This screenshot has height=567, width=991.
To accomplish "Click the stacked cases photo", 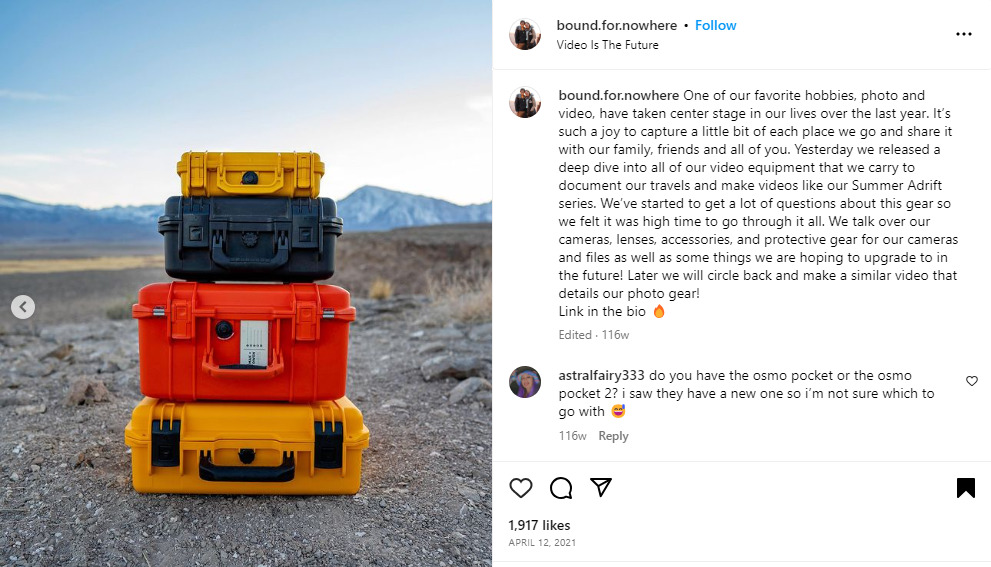I will [246, 283].
